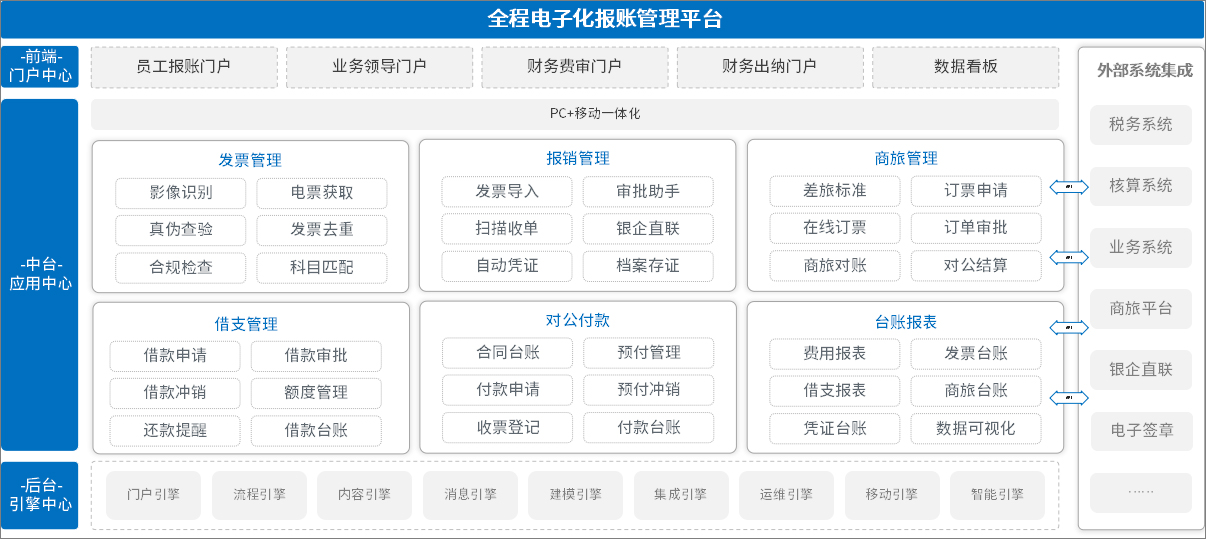Screen dimensions: 1206x539
Task: Click the 发票管理 module title
Action: 250,160
